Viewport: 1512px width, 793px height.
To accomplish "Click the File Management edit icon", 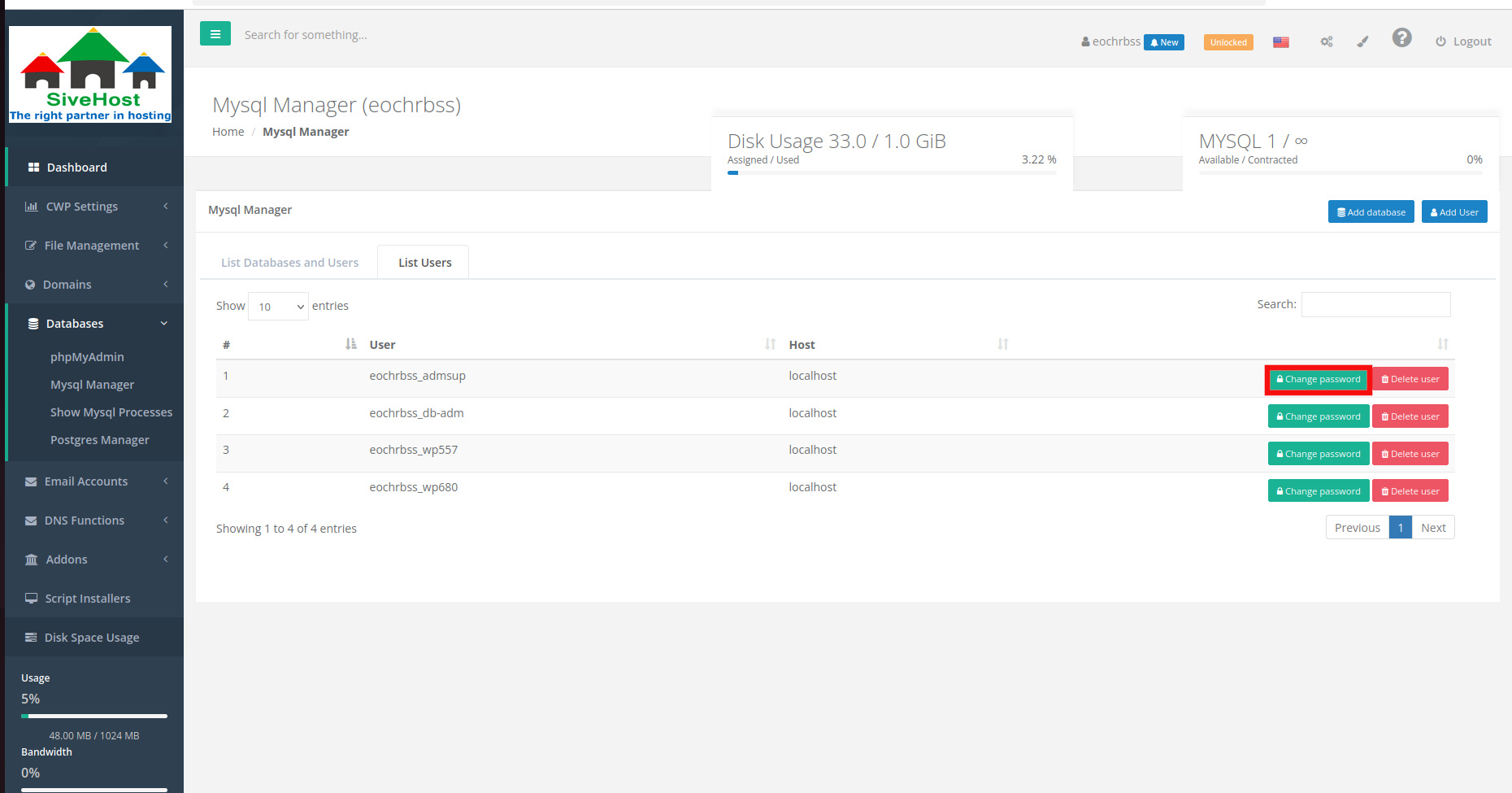I will tap(31, 245).
